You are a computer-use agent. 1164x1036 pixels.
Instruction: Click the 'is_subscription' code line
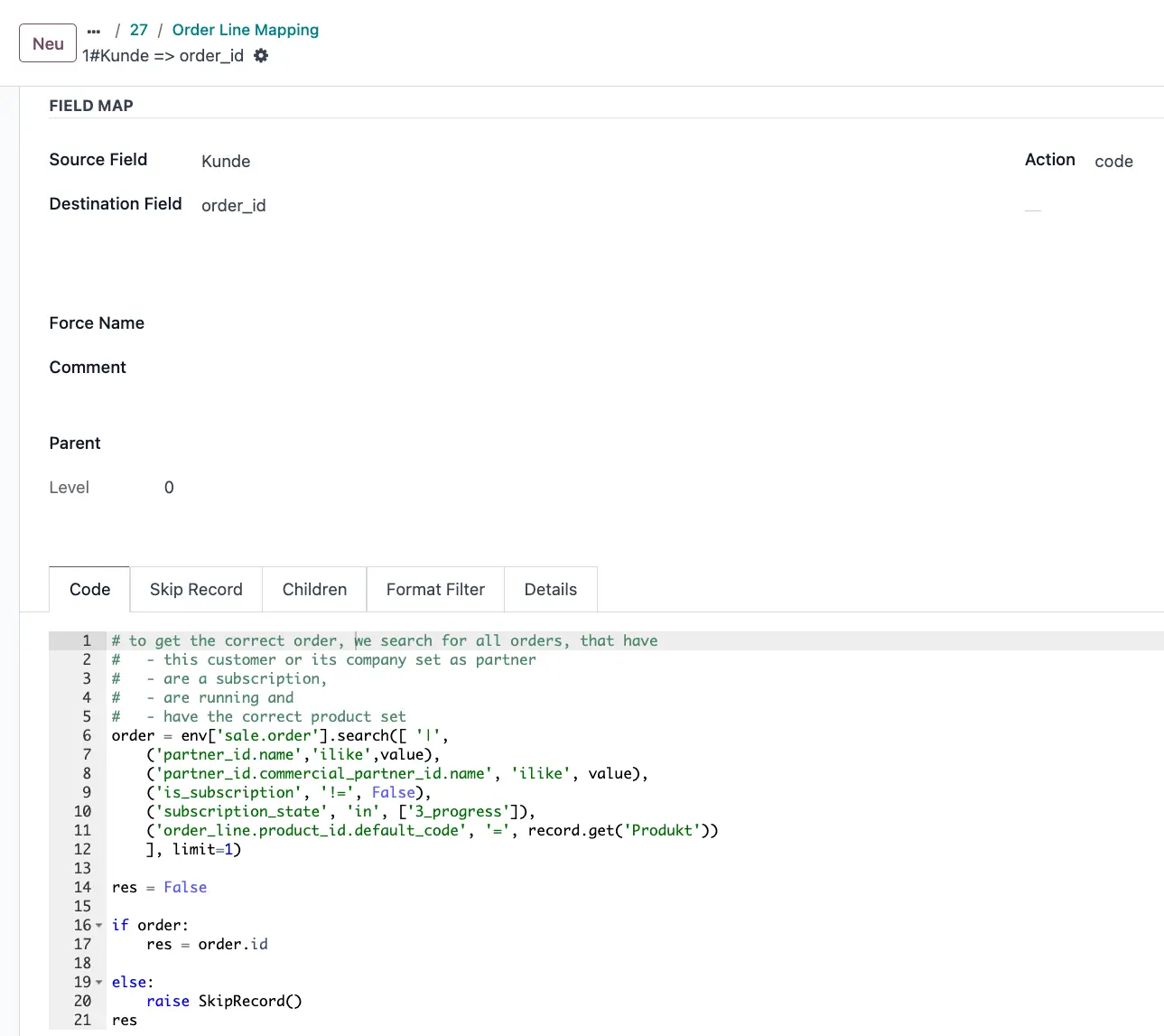289,792
